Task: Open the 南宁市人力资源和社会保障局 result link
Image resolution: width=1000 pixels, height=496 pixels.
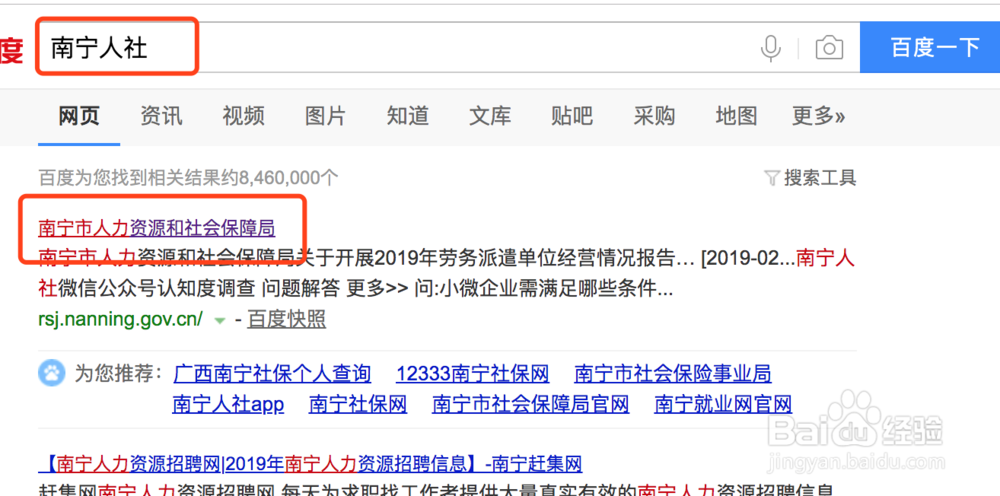Action: pos(157,228)
